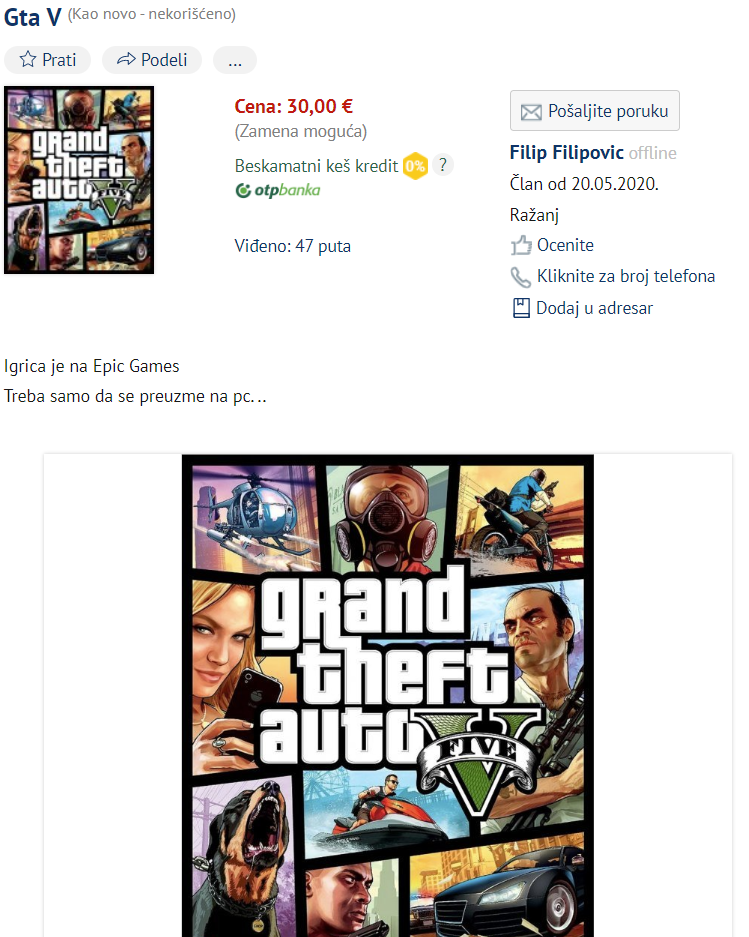The image size is (749, 937).
Task: Click the thumbs-up Ocenite icon
Action: [521, 245]
